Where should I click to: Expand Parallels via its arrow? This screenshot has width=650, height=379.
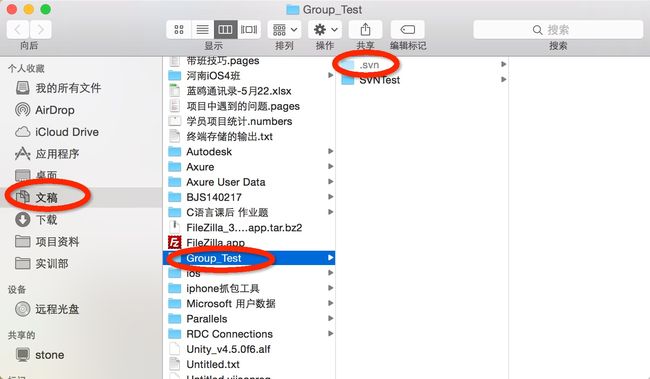click(330, 318)
